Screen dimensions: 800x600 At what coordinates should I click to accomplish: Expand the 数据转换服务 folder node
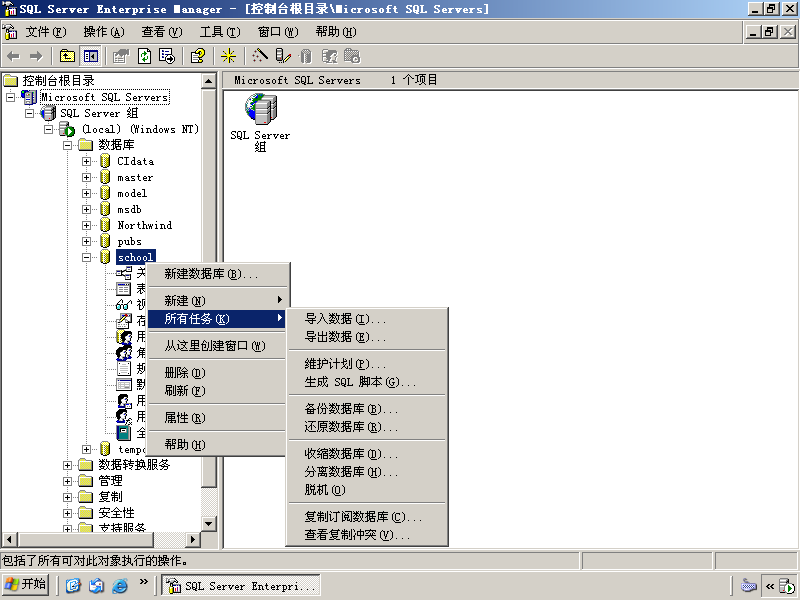pos(67,465)
